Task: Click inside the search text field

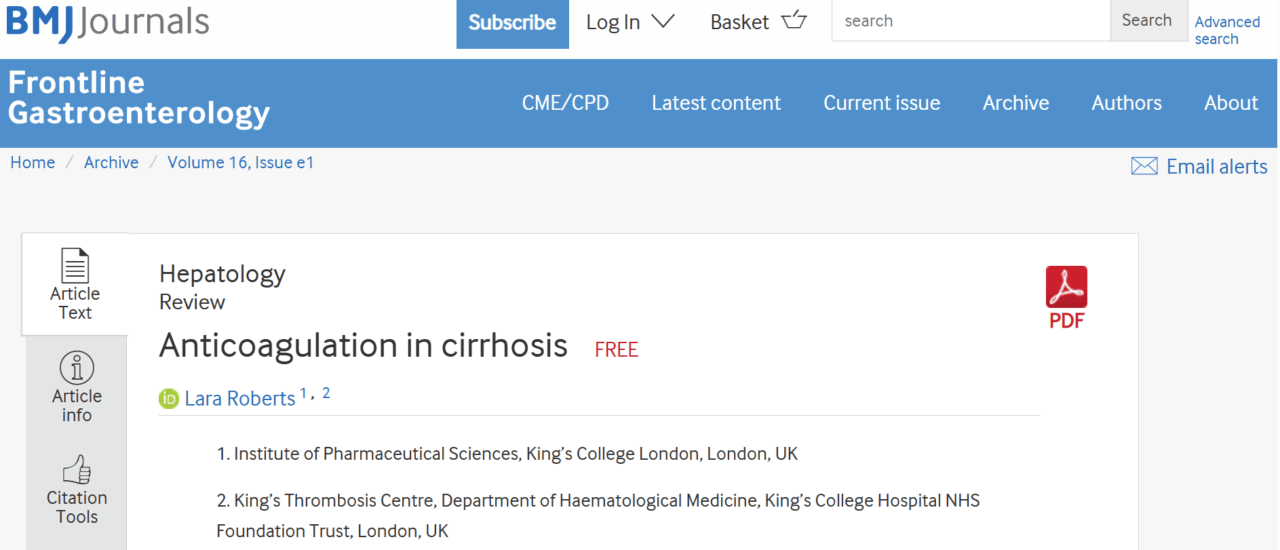Action: (x=970, y=21)
